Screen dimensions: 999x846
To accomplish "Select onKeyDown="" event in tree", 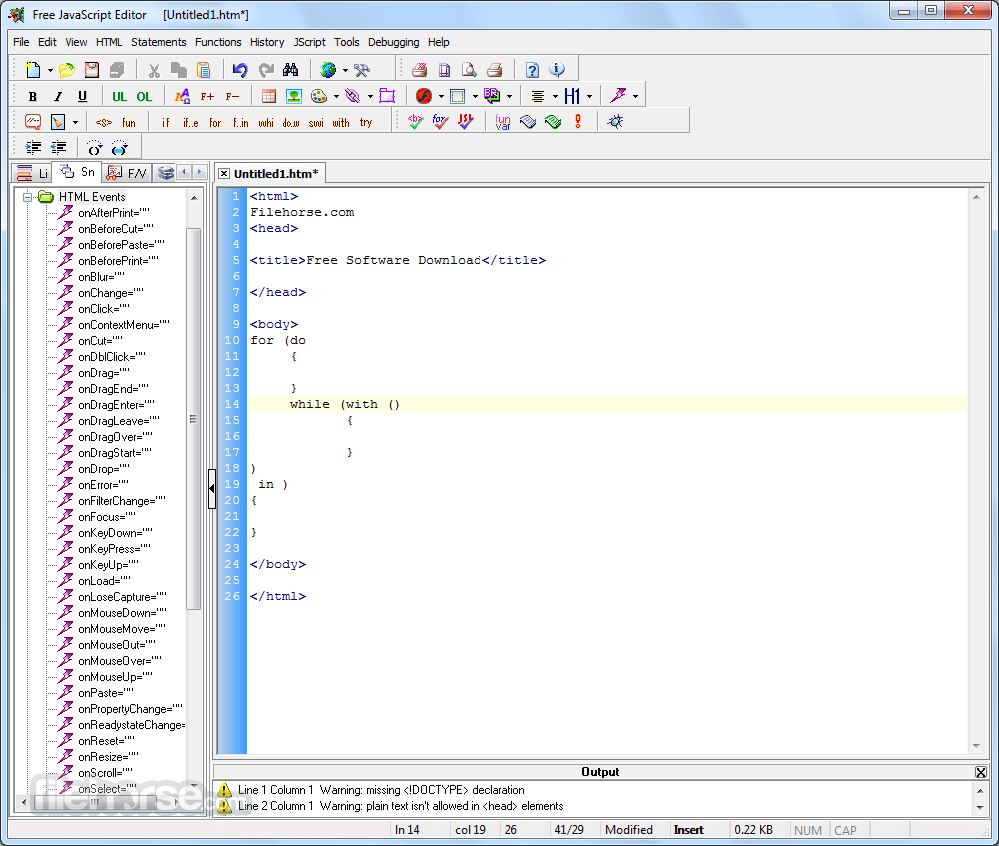I will click(115, 533).
